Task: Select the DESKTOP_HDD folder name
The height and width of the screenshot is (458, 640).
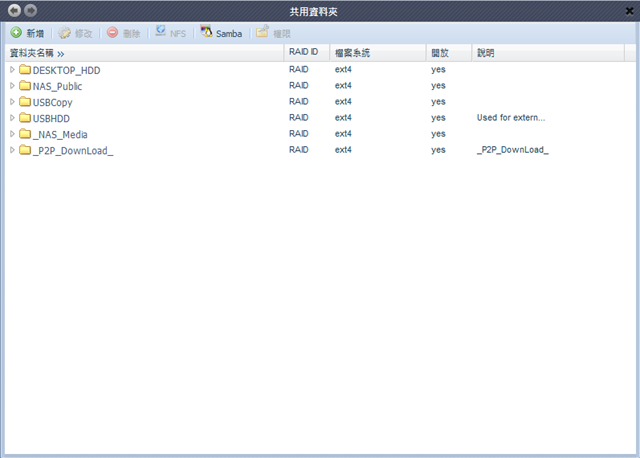Action: tap(67, 70)
